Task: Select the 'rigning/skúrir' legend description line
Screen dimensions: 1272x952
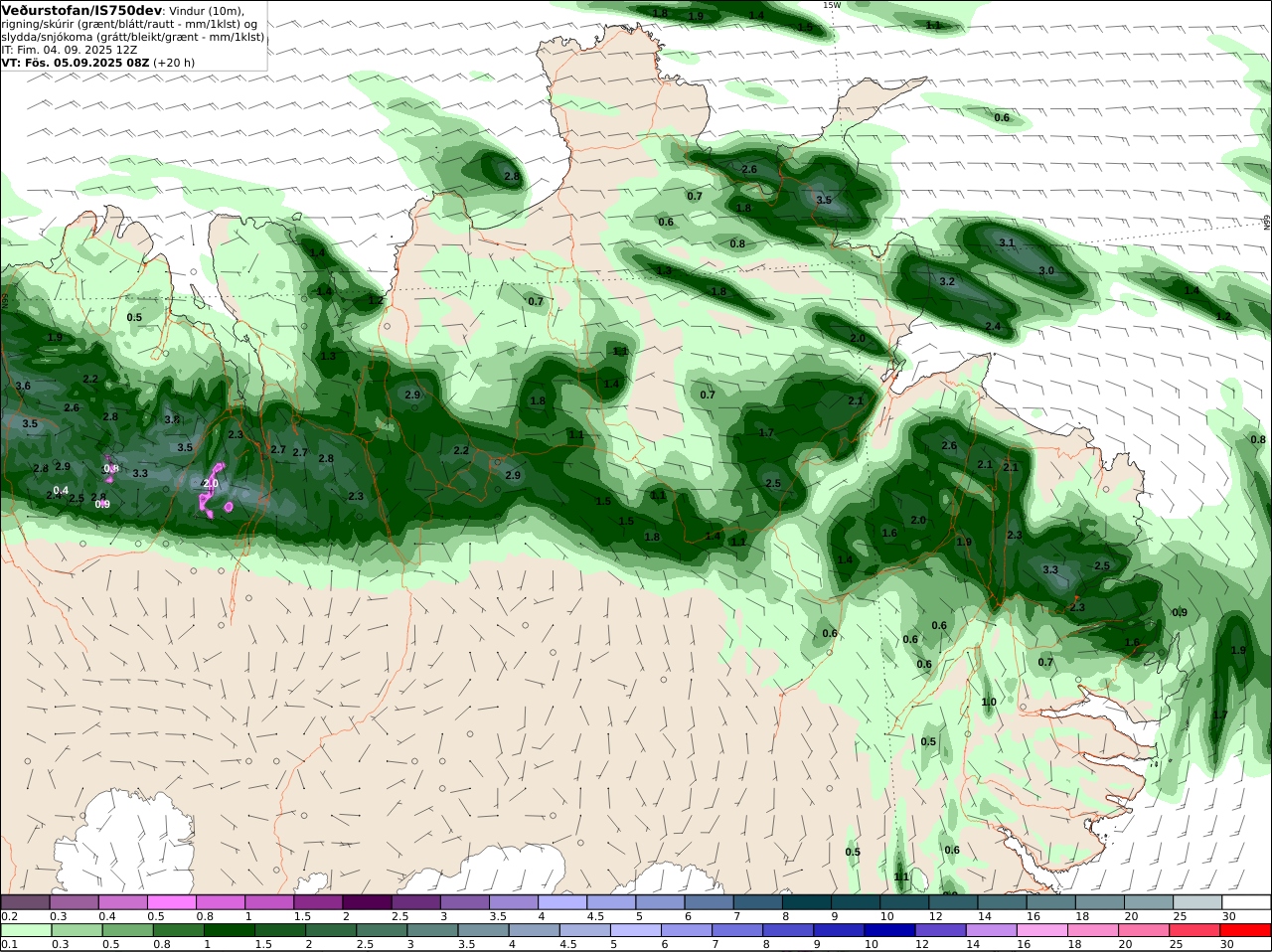Action: coord(129,24)
